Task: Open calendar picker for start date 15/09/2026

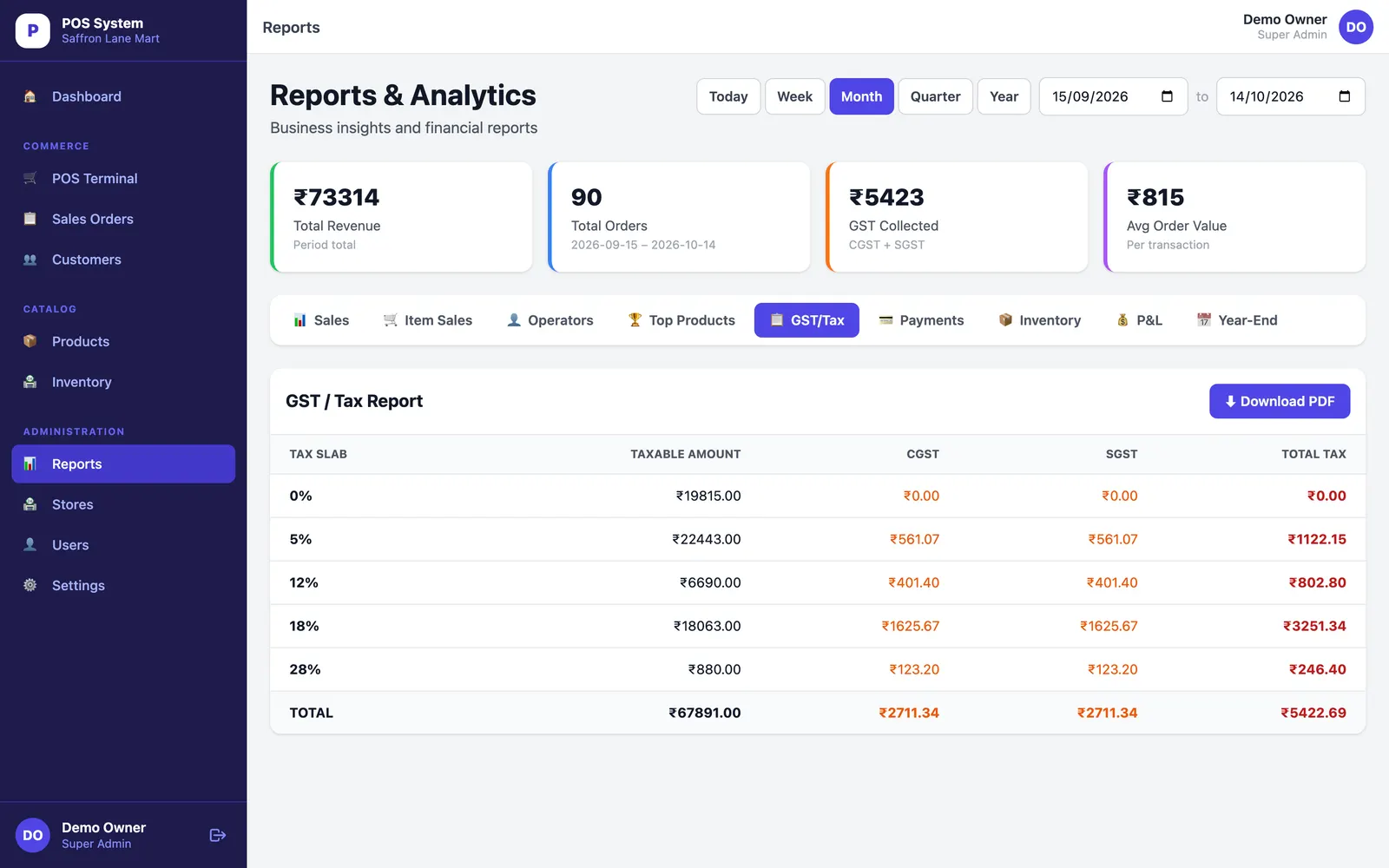Action: 1167,96
